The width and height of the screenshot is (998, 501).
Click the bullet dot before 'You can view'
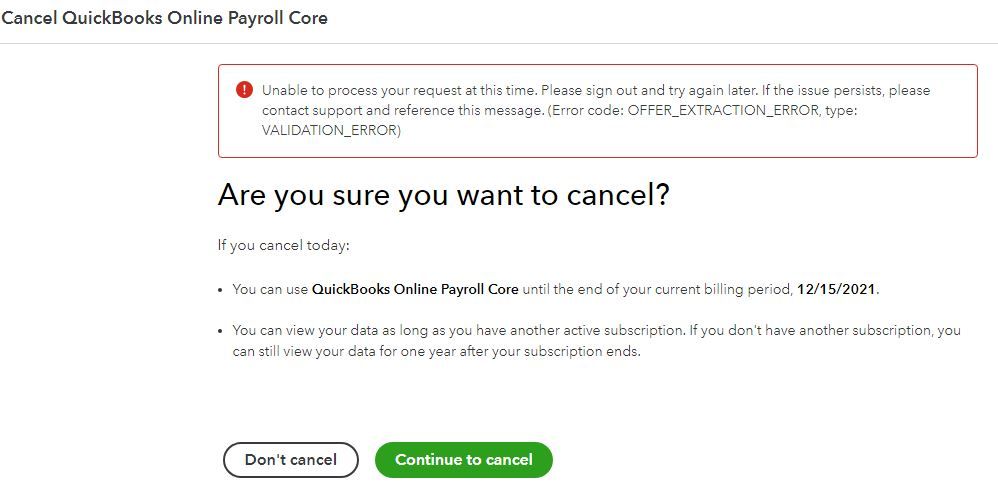221,331
